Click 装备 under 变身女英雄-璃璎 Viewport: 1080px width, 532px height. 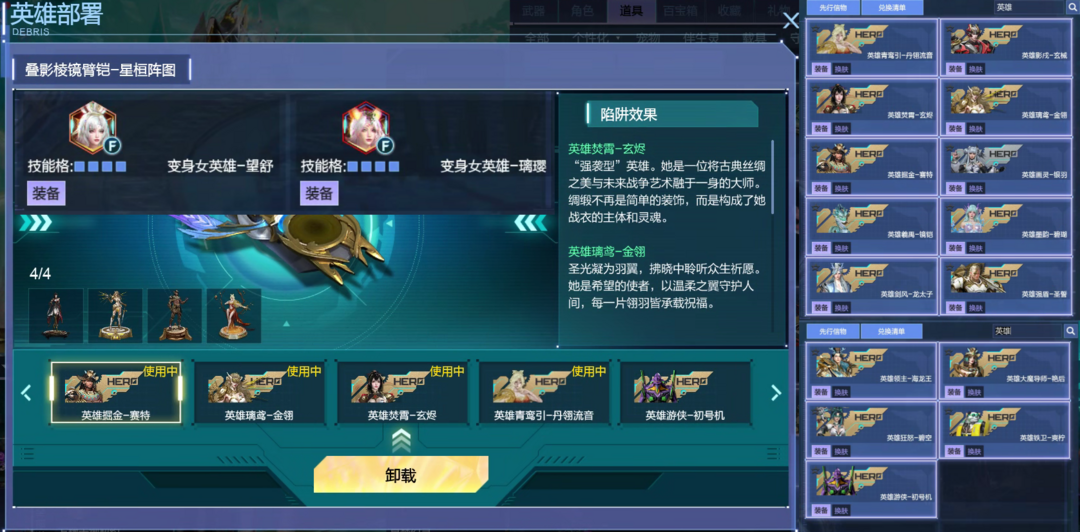pos(319,194)
